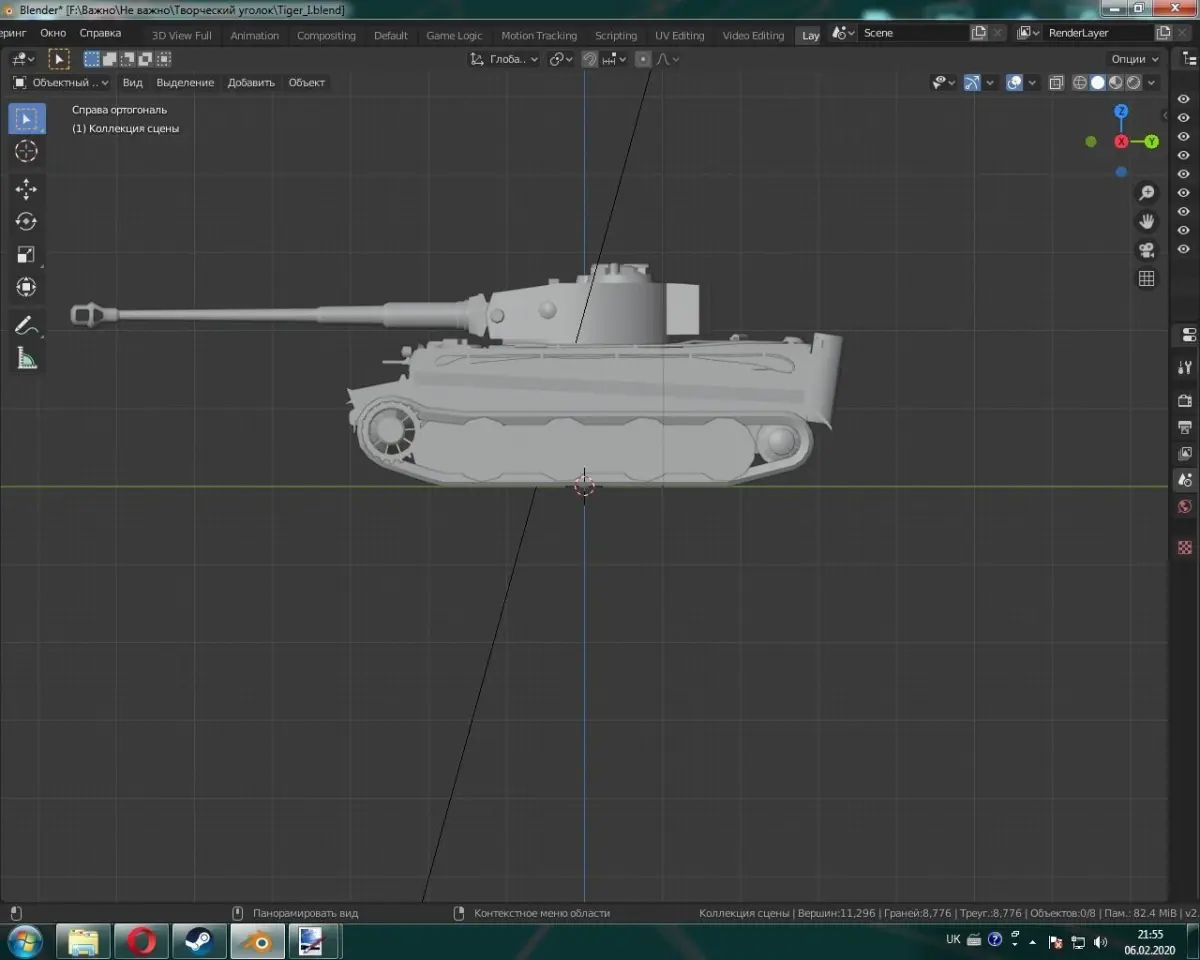Switch perspective/orthographic with the grid icon
This screenshot has width=1200, height=960.
pos(1147,279)
